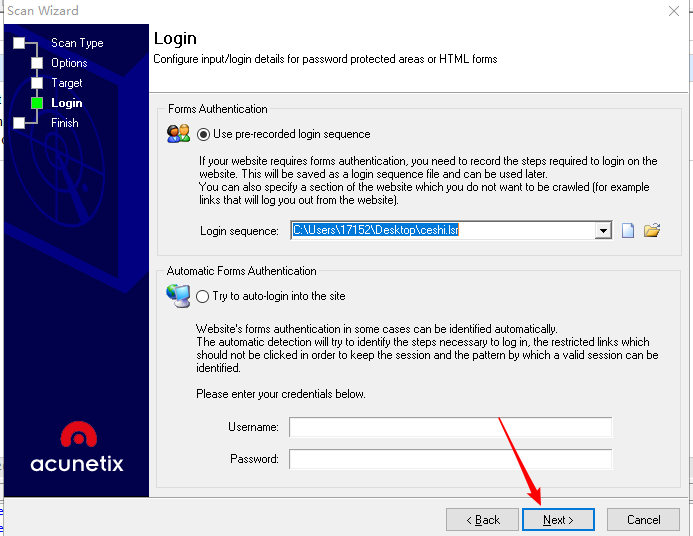Click the auto-login computer globe icon
The image size is (693, 536).
click(x=178, y=295)
